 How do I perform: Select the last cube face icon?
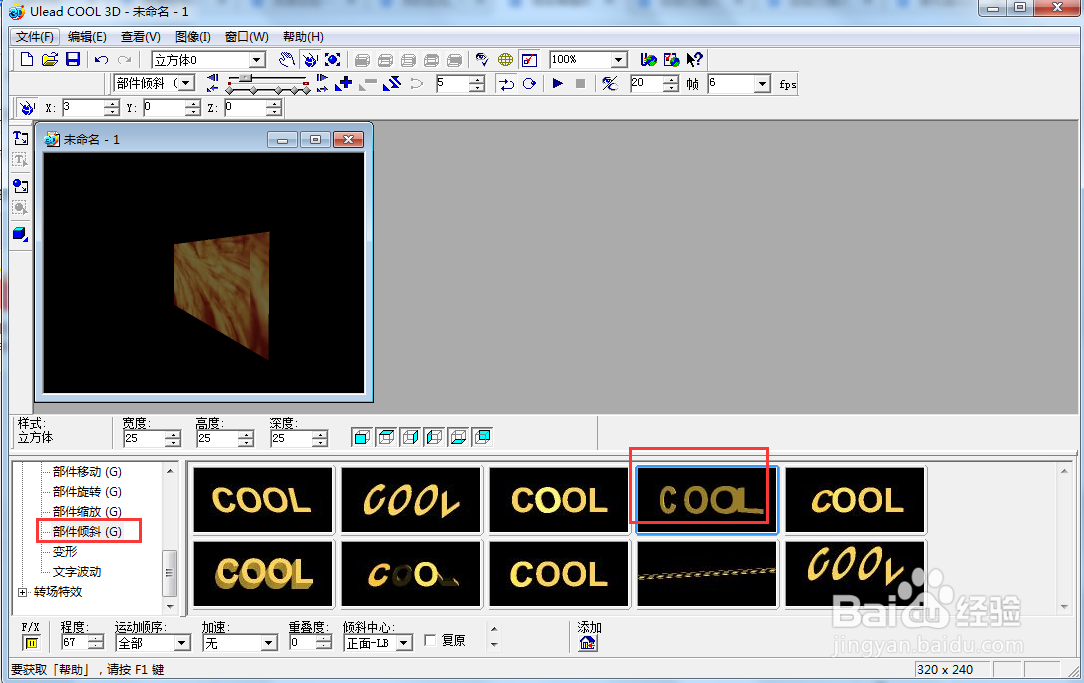[x=483, y=437]
